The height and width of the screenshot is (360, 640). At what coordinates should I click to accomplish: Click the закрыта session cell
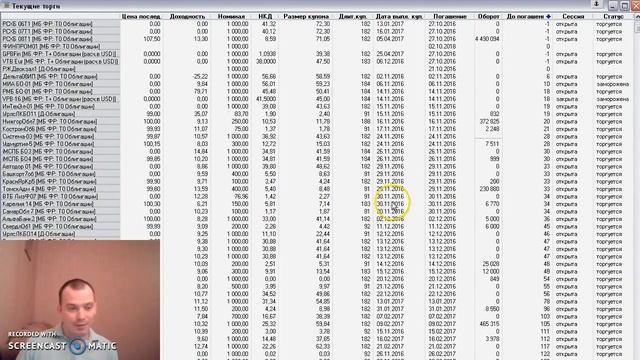click(x=567, y=99)
